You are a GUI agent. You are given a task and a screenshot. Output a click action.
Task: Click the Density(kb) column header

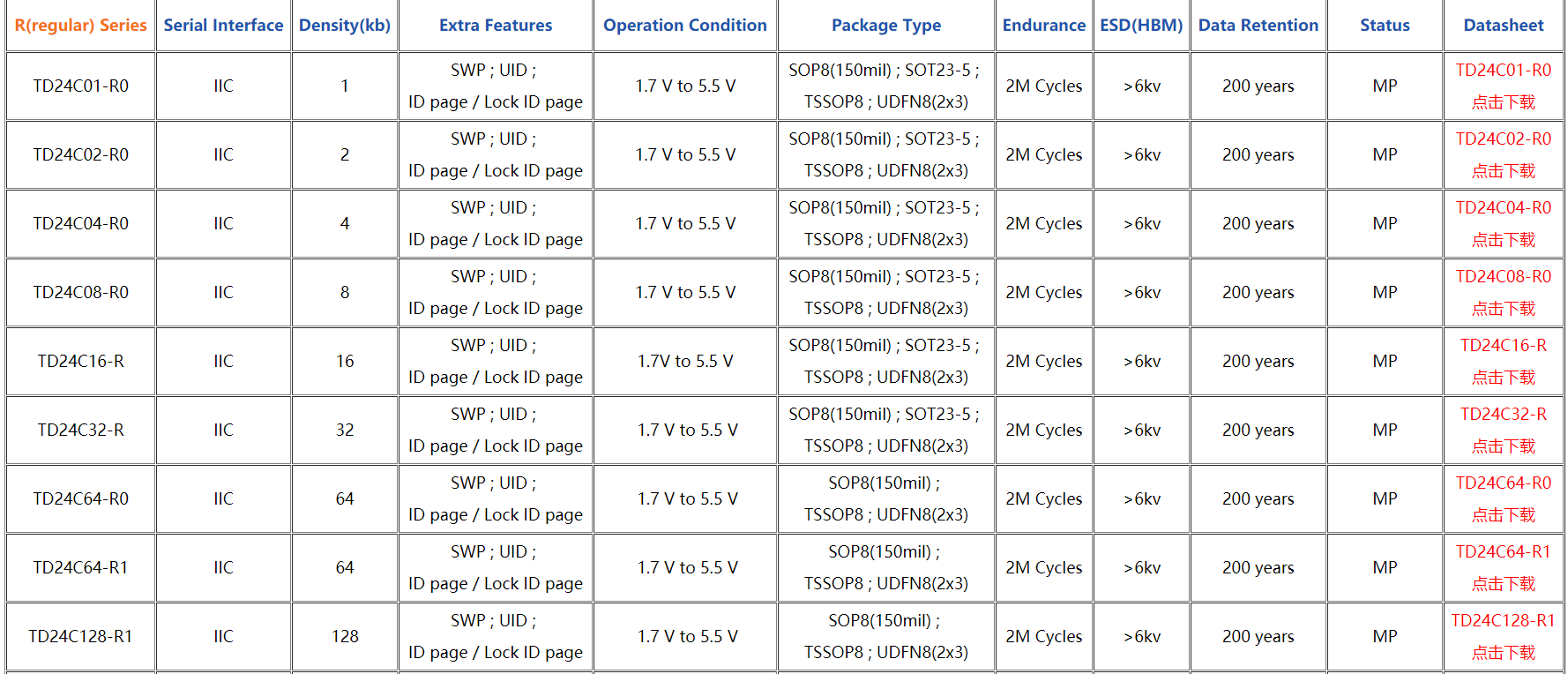pos(344,26)
